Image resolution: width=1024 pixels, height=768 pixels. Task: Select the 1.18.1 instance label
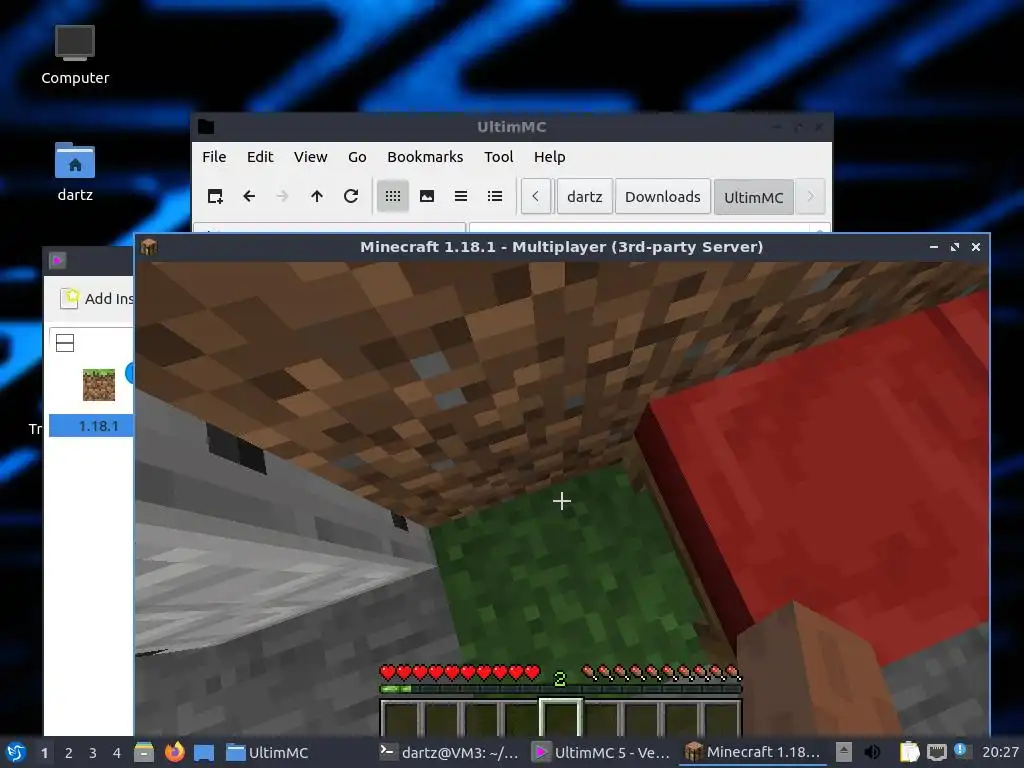tap(98, 426)
